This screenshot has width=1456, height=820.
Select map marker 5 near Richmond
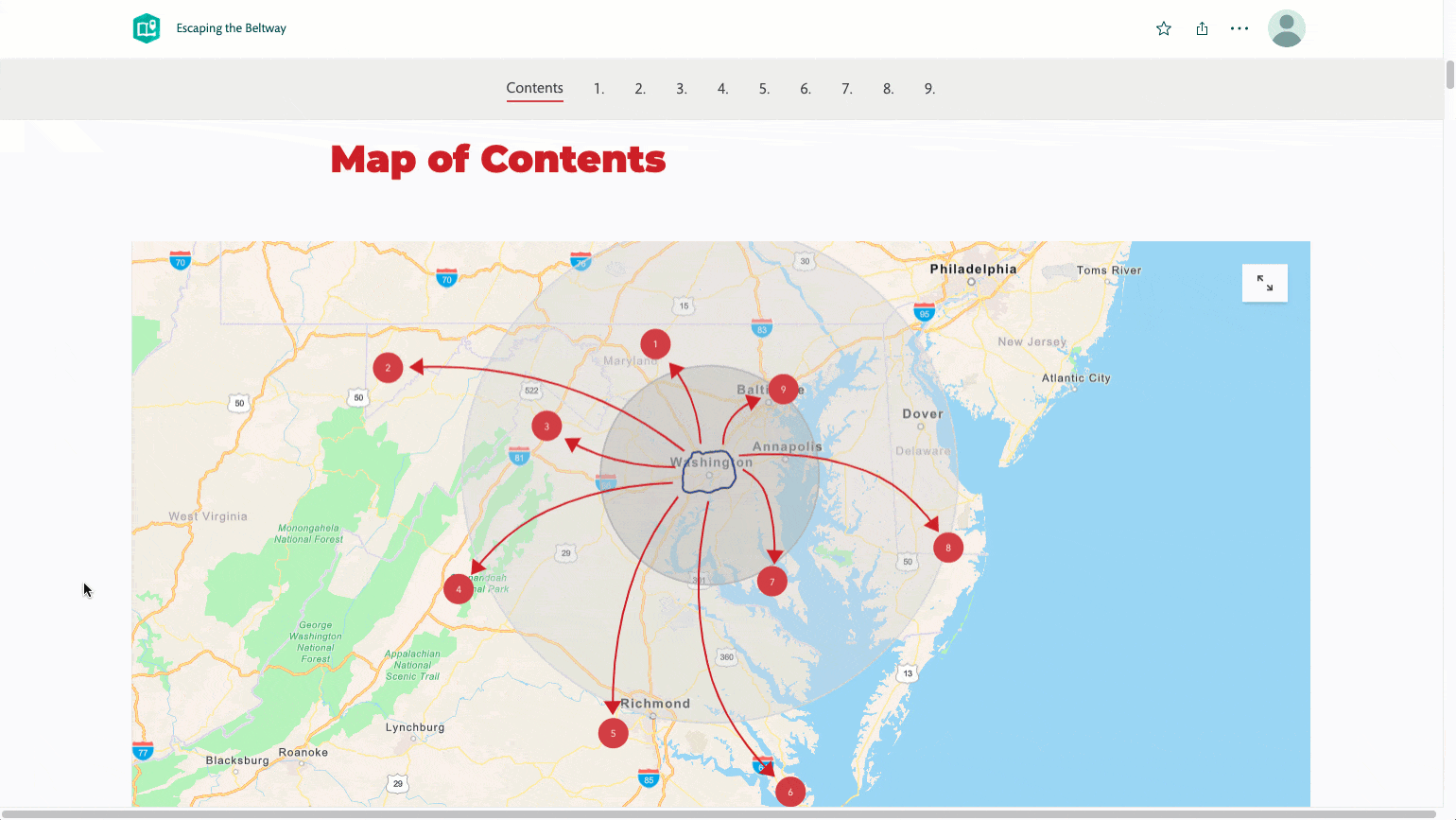pyautogui.click(x=613, y=732)
